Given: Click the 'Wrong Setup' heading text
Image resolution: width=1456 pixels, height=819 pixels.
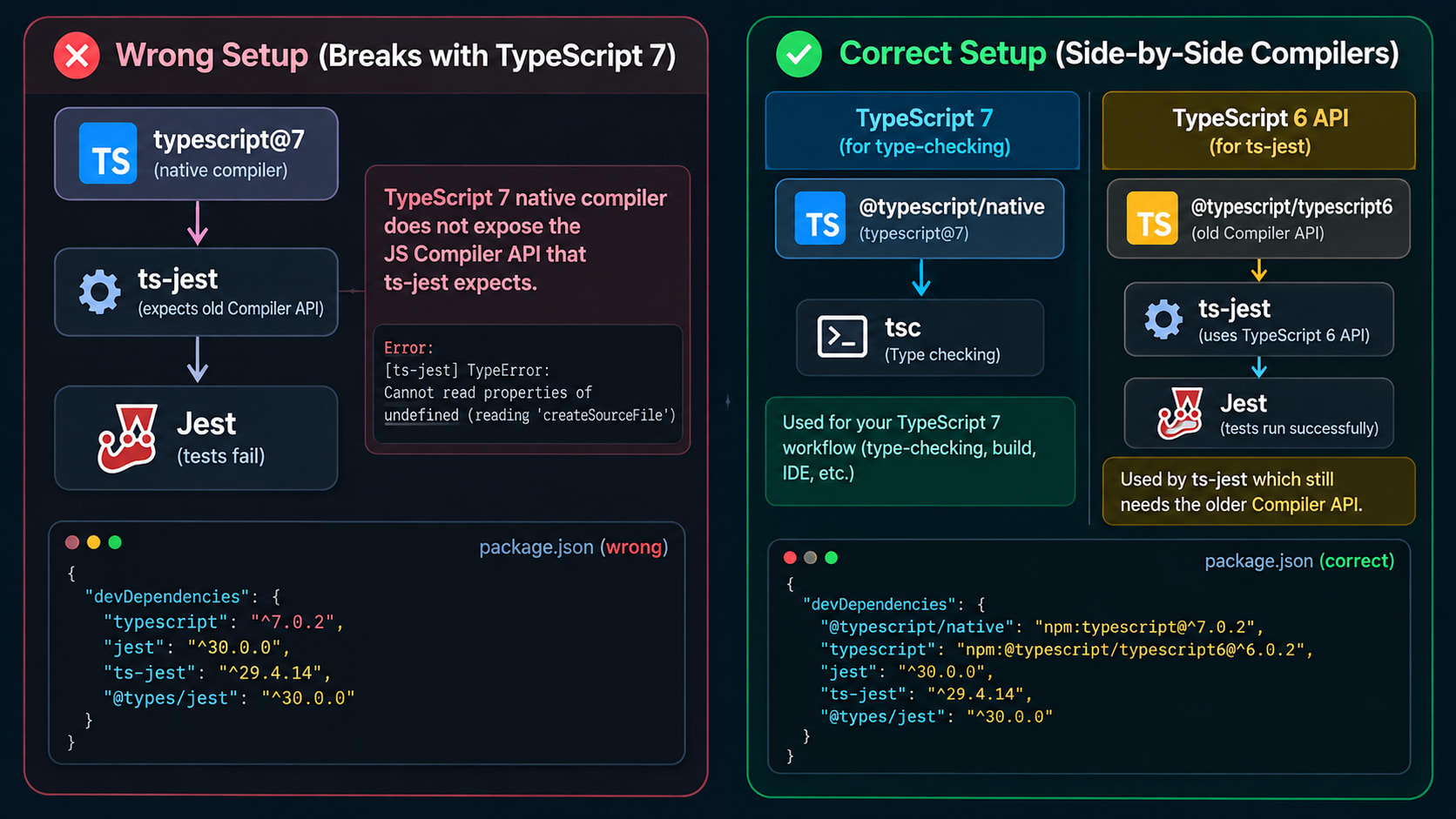Looking at the screenshot, I should [x=212, y=56].
